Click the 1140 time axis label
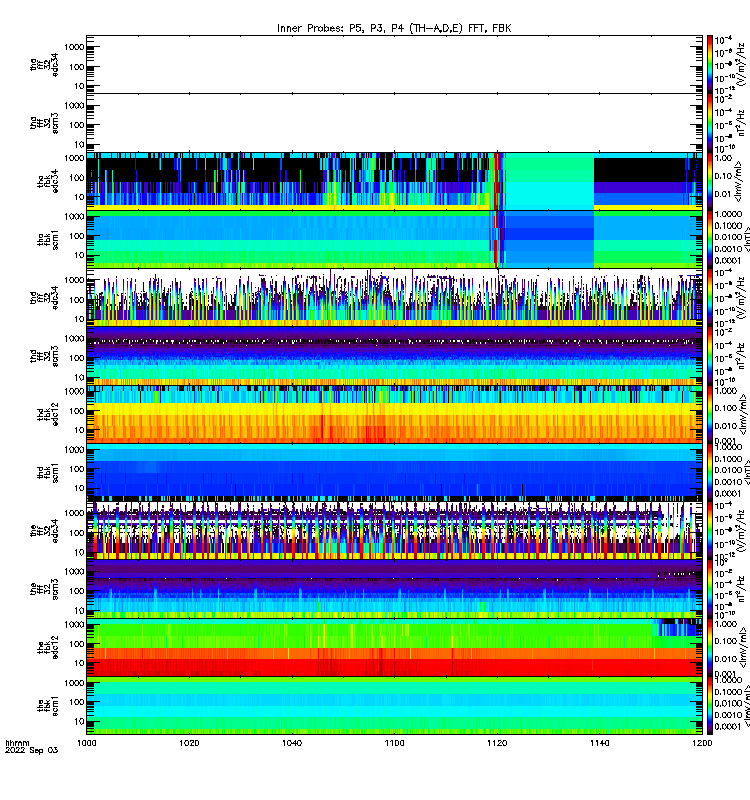750x800 pixels. tap(599, 743)
